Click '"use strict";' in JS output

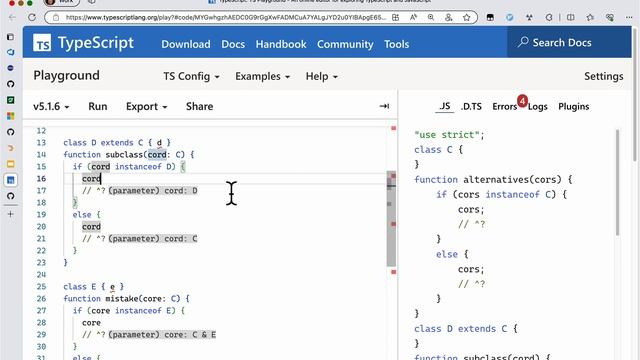pos(449,135)
